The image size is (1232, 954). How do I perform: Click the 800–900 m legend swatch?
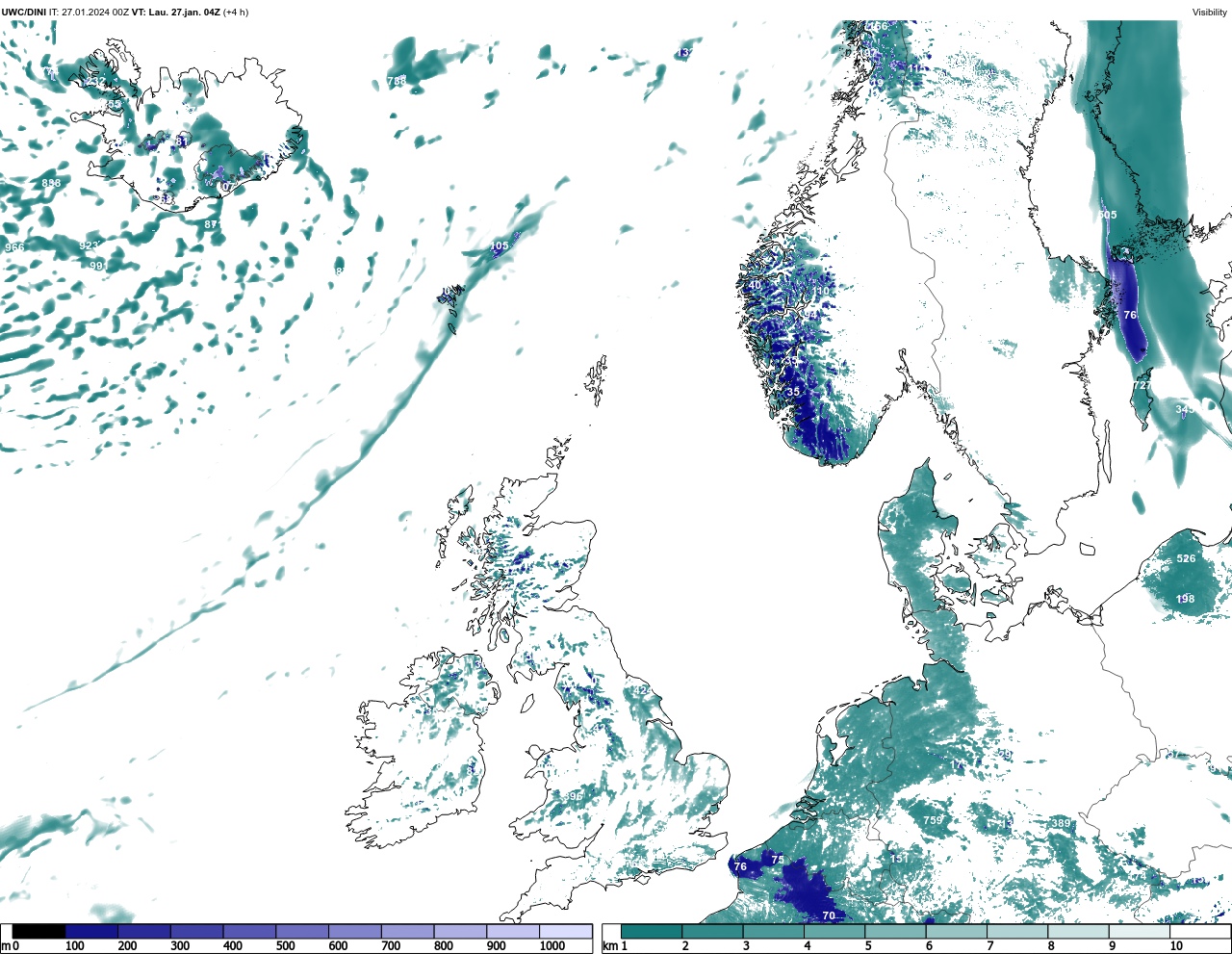pyautogui.click(x=460, y=931)
